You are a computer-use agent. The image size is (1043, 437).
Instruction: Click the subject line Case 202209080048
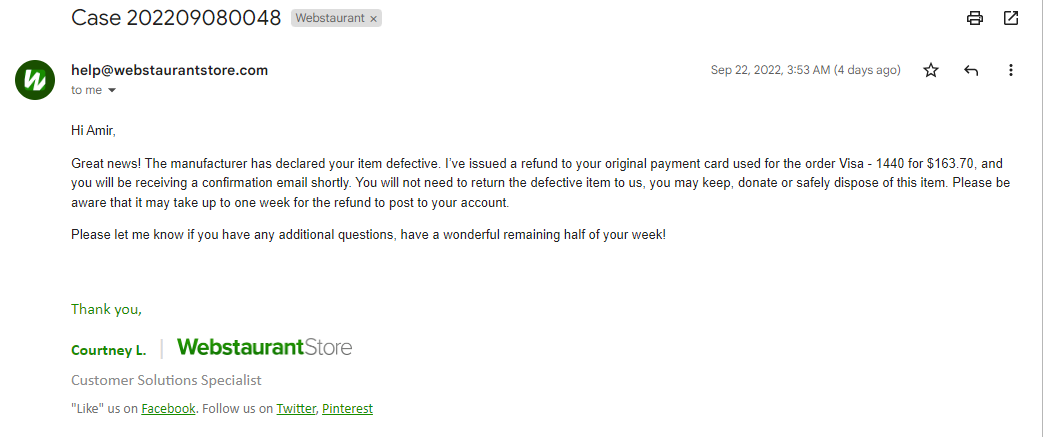point(176,18)
